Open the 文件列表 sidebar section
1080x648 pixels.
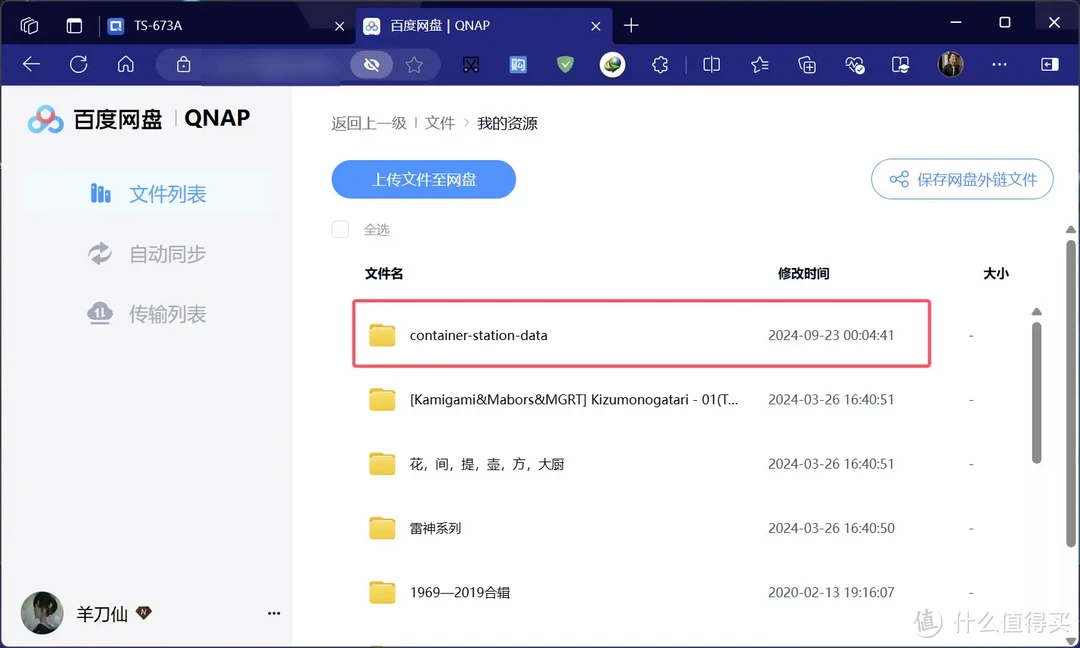tap(166, 193)
